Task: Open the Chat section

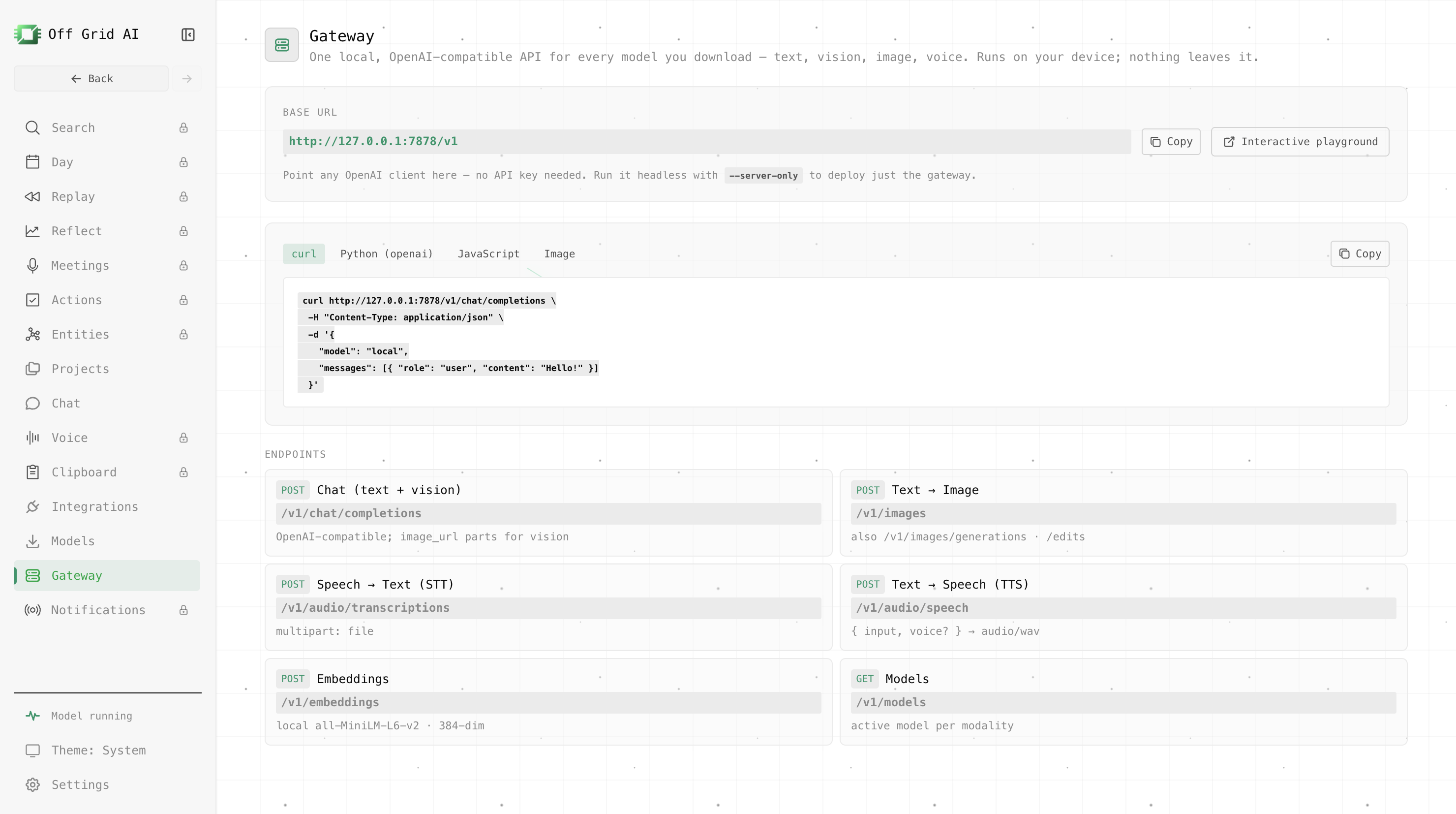Action: [107, 404]
